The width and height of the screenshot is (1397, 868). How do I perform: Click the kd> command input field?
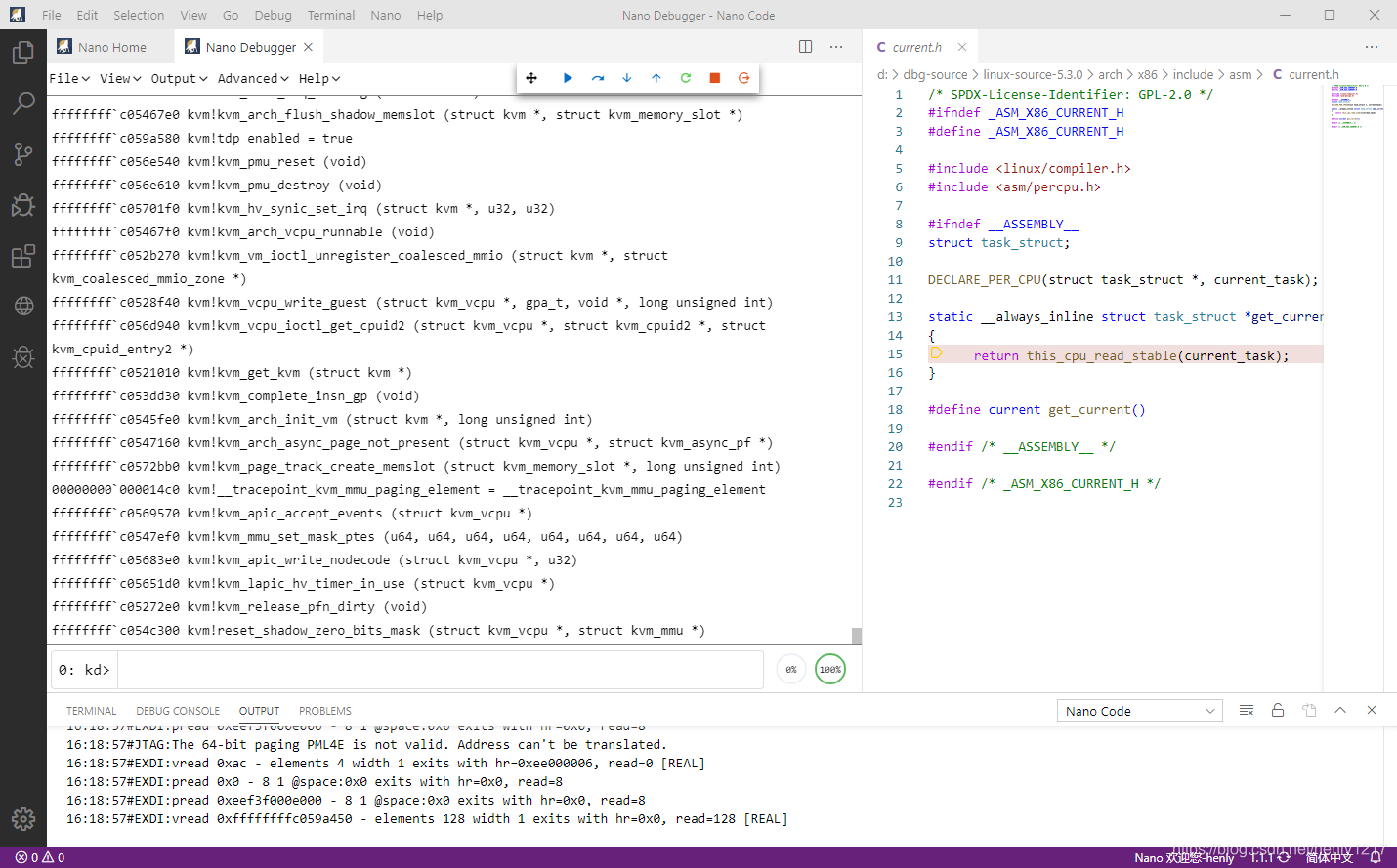point(440,670)
